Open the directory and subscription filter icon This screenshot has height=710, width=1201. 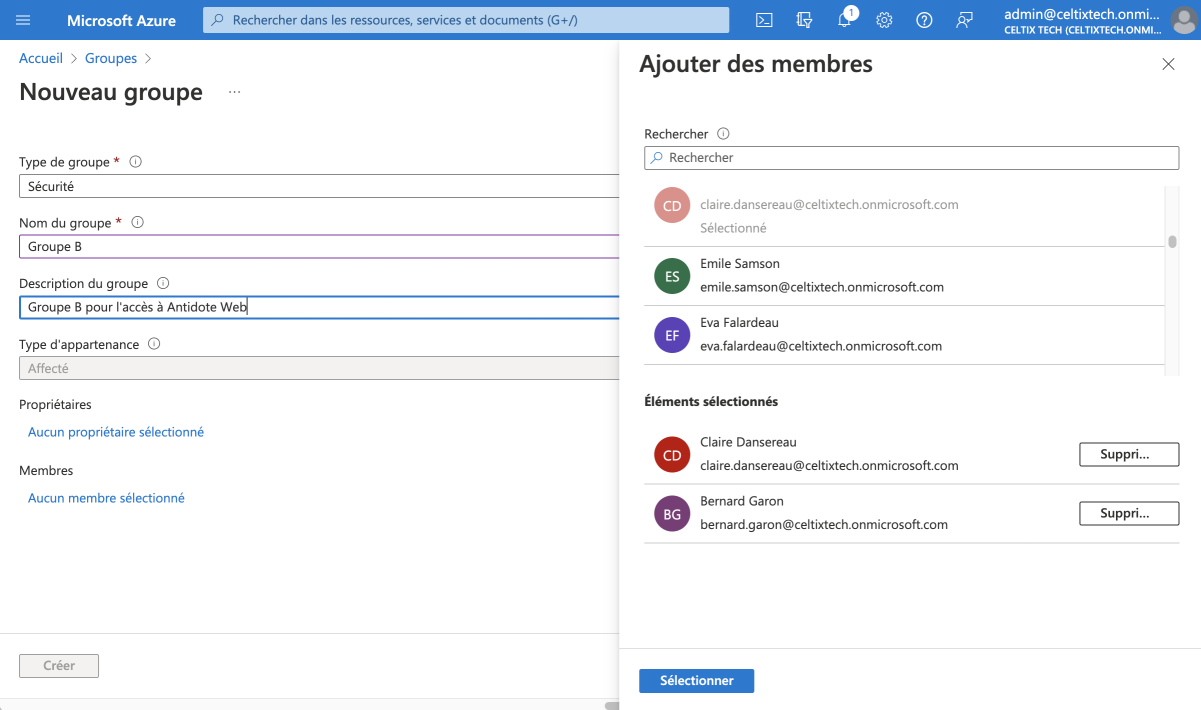(804, 20)
